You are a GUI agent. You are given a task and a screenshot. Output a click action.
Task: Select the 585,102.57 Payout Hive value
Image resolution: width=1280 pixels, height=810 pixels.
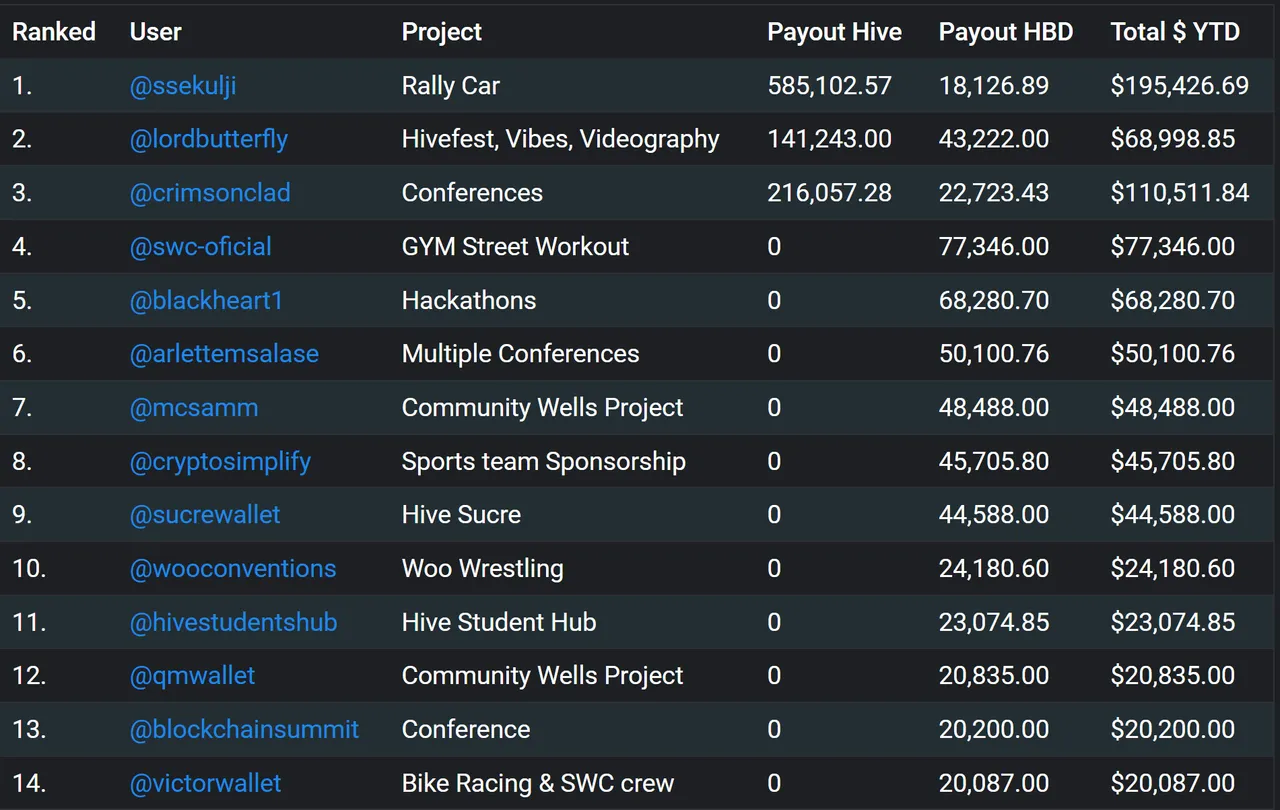pos(830,86)
